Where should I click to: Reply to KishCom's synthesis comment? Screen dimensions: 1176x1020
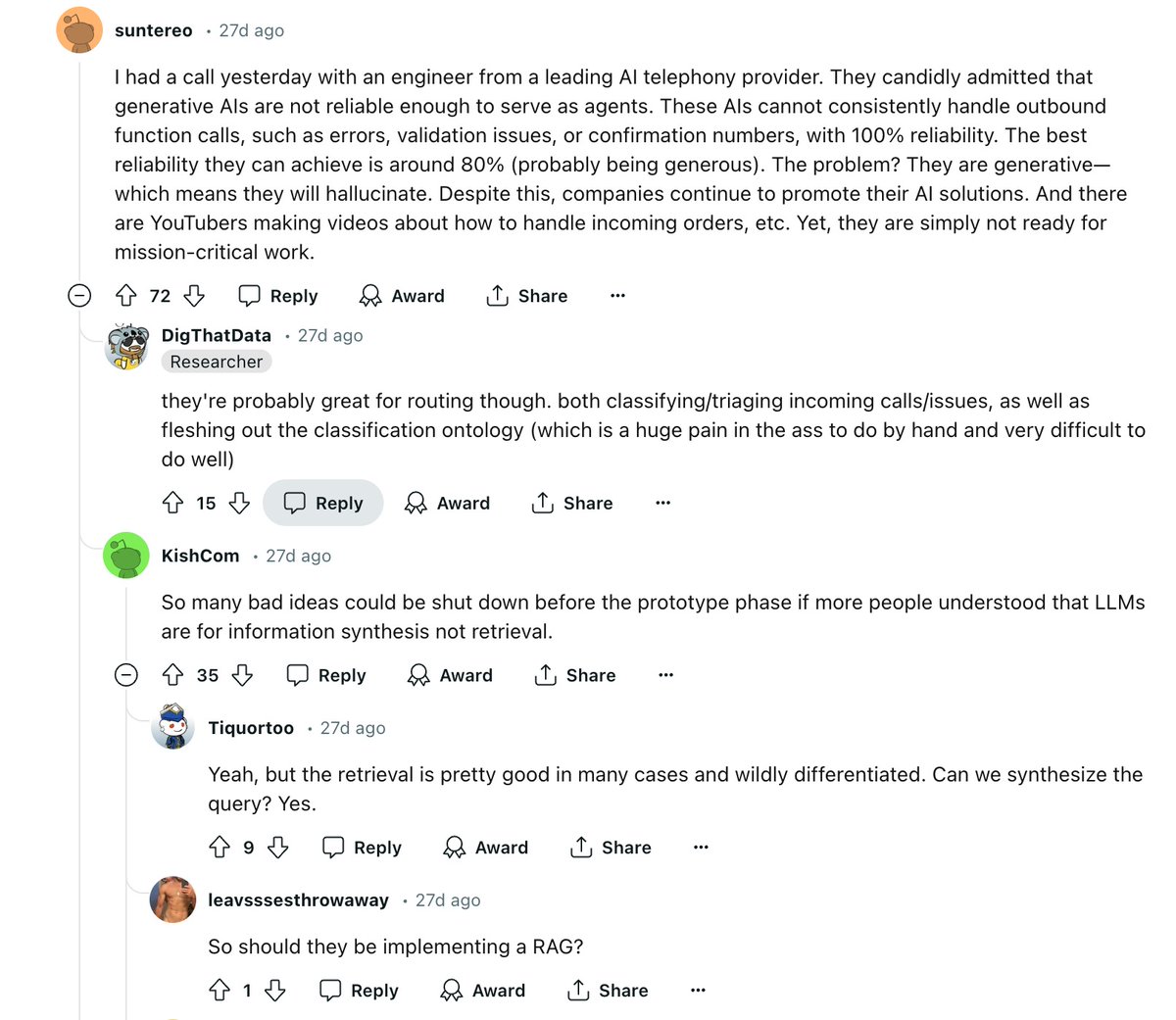325,675
